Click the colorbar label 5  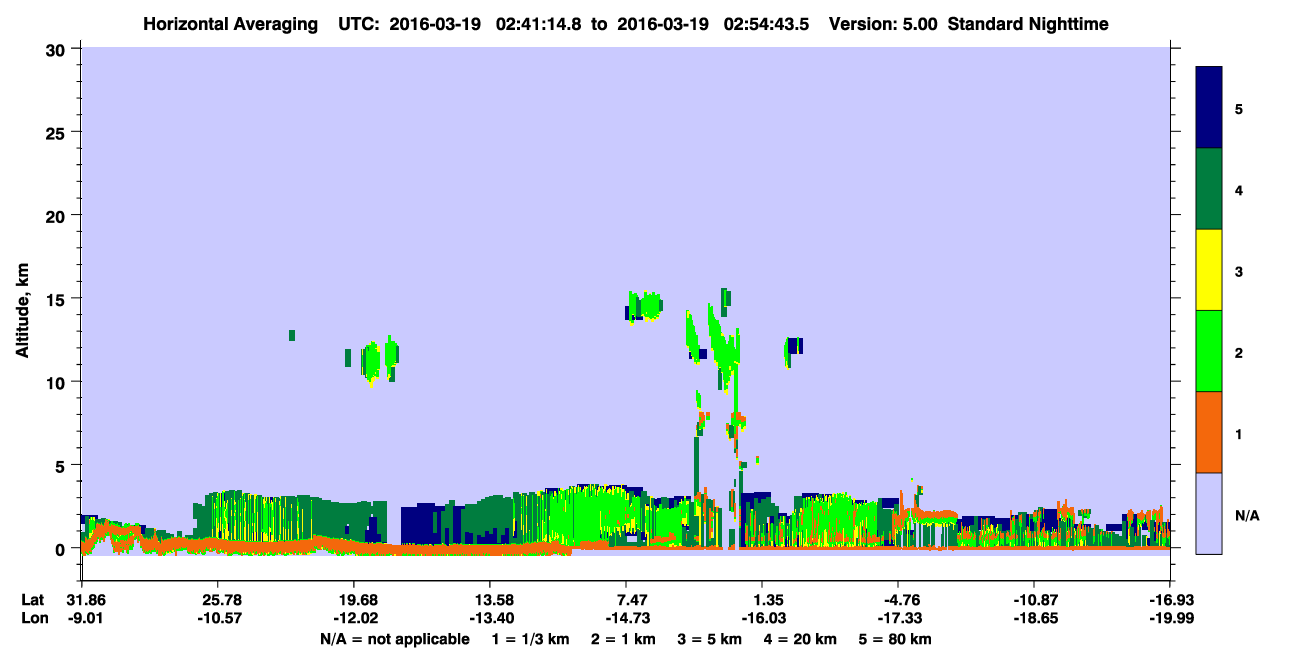[1239, 108]
